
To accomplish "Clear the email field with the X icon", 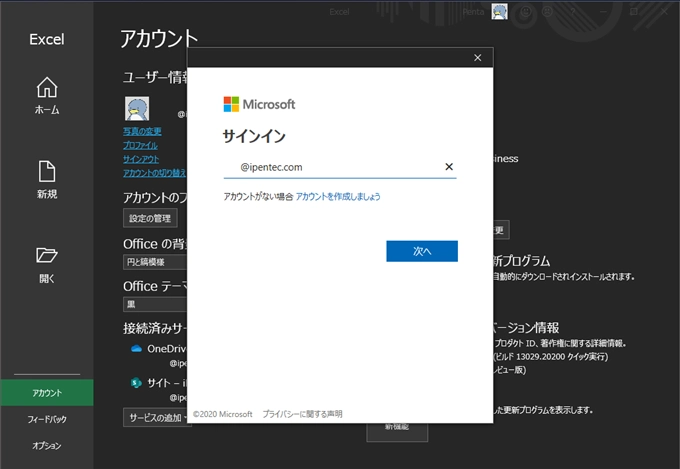I will pos(449,167).
